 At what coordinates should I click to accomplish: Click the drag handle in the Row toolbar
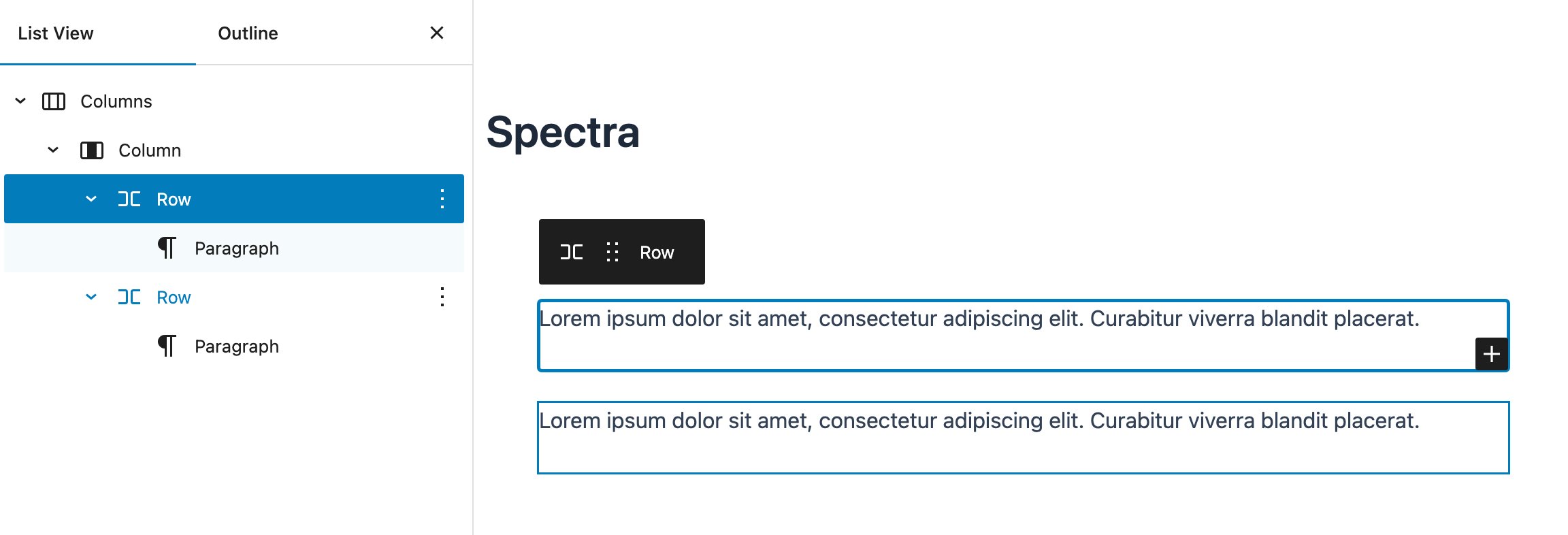[612, 252]
